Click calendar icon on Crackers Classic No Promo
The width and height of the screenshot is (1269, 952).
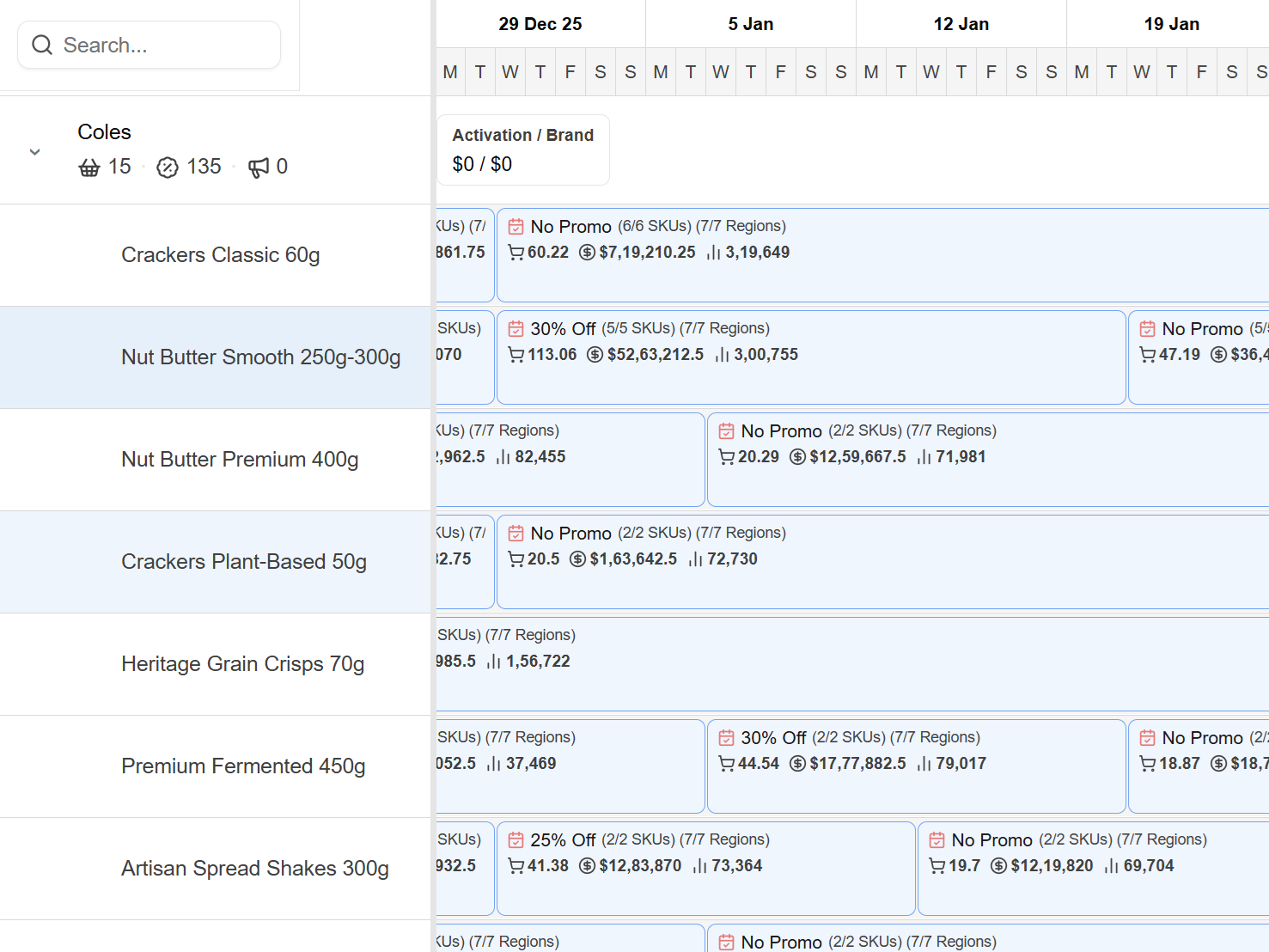pos(516,227)
